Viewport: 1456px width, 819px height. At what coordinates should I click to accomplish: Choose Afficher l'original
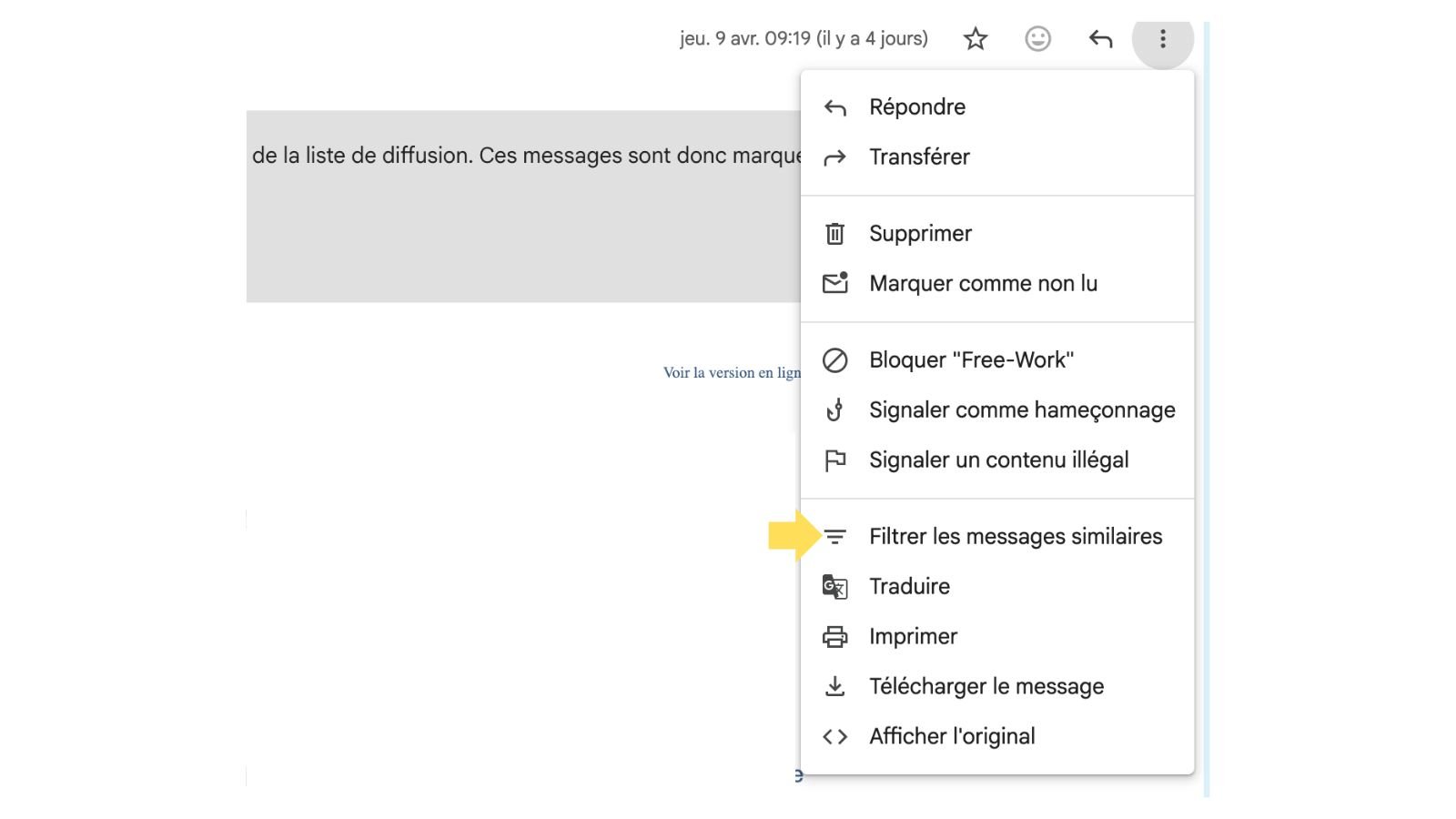(997, 737)
